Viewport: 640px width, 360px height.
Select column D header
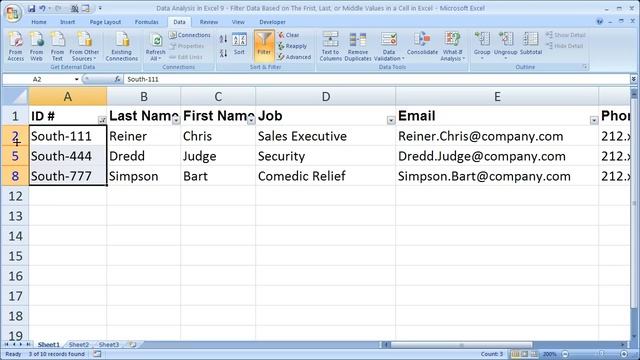coord(325,97)
